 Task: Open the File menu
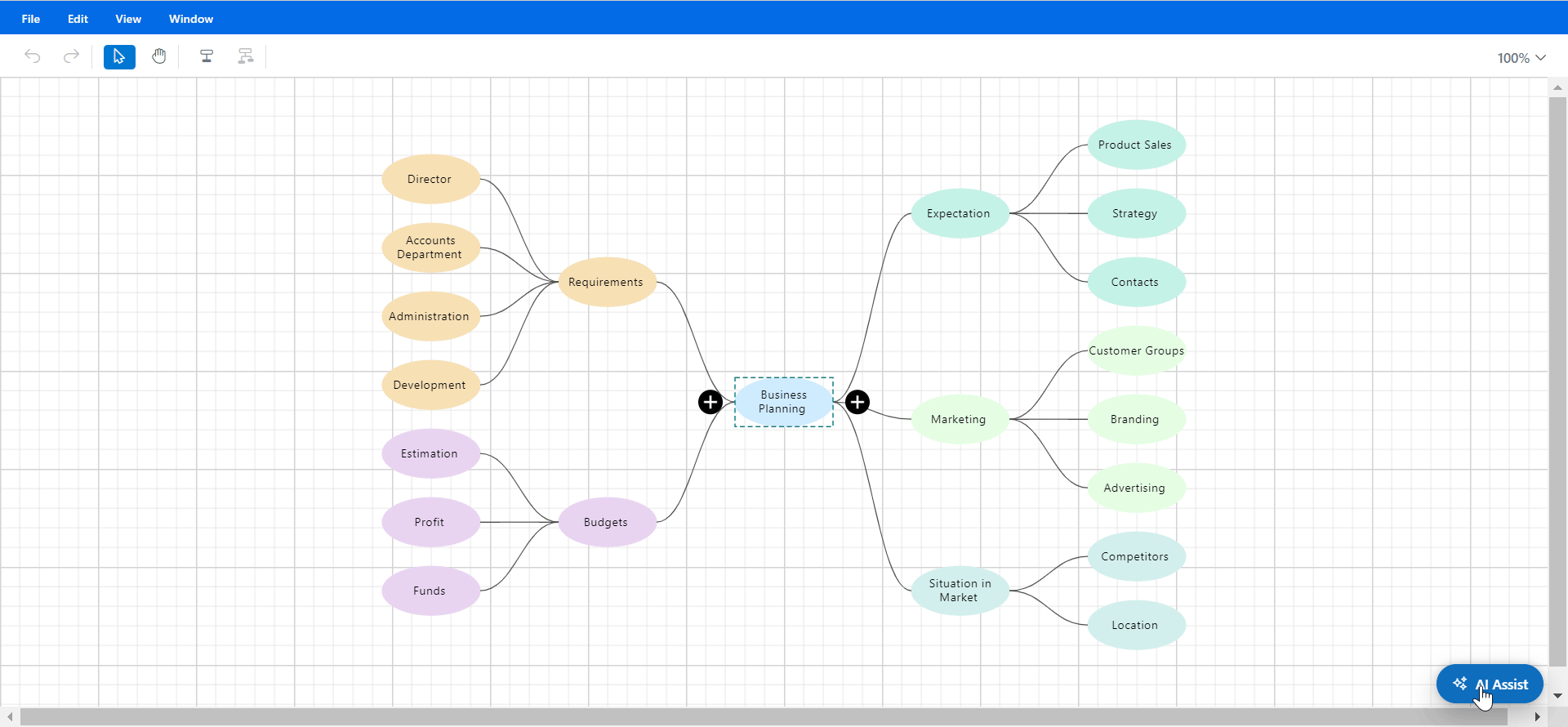[x=31, y=19]
